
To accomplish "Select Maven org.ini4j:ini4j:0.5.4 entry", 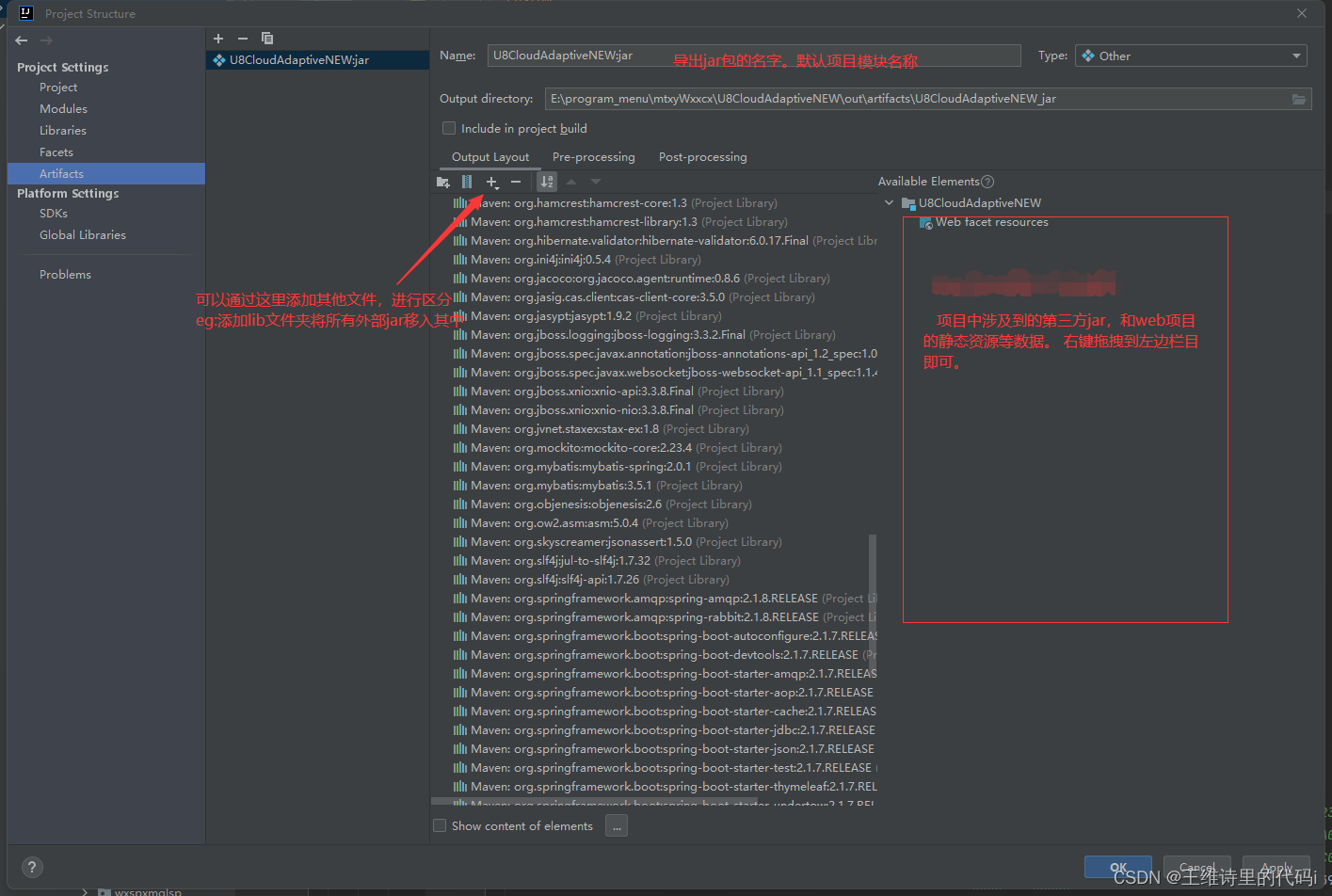I will (576, 260).
